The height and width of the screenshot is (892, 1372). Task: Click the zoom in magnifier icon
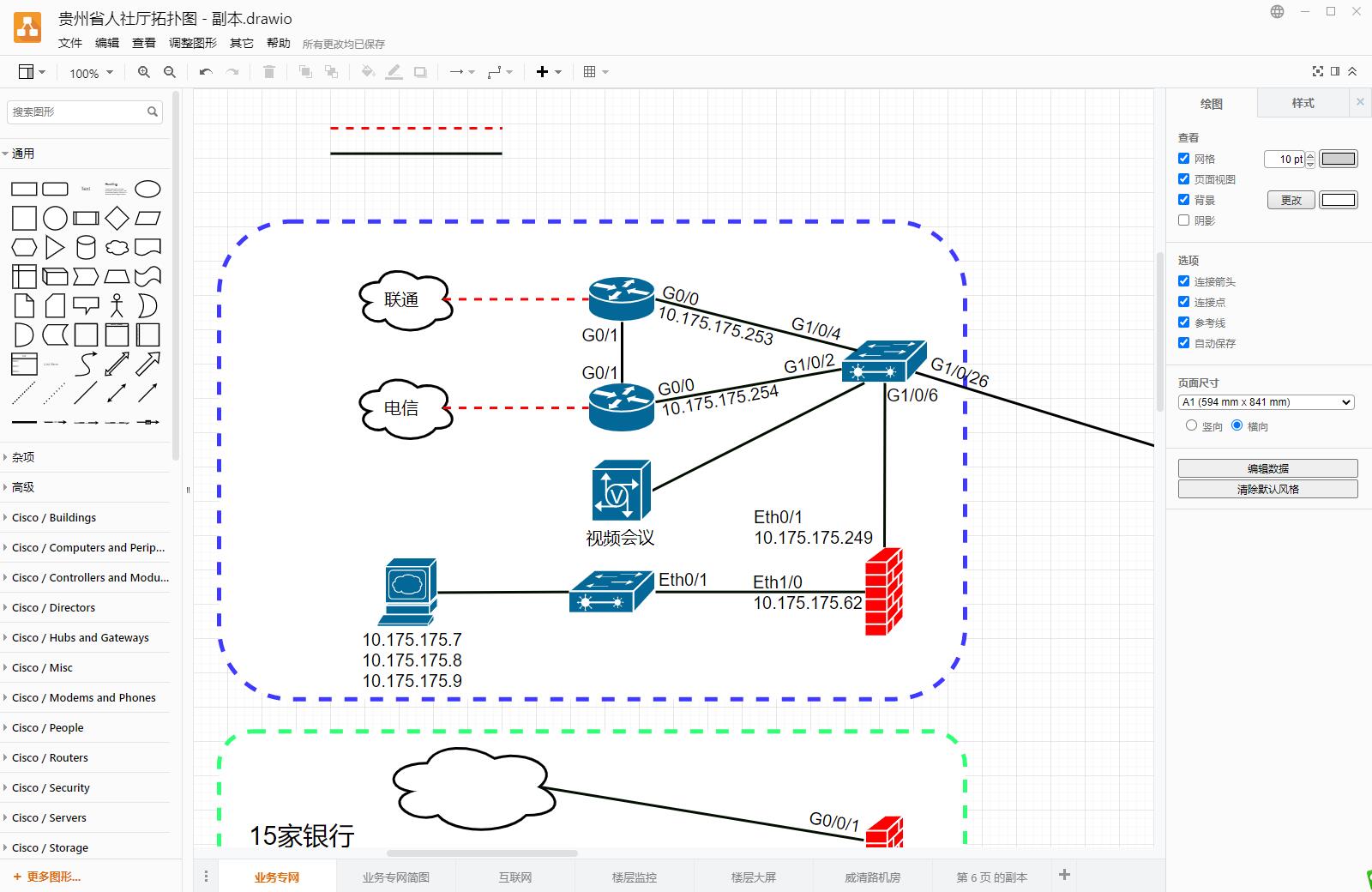[x=144, y=73]
